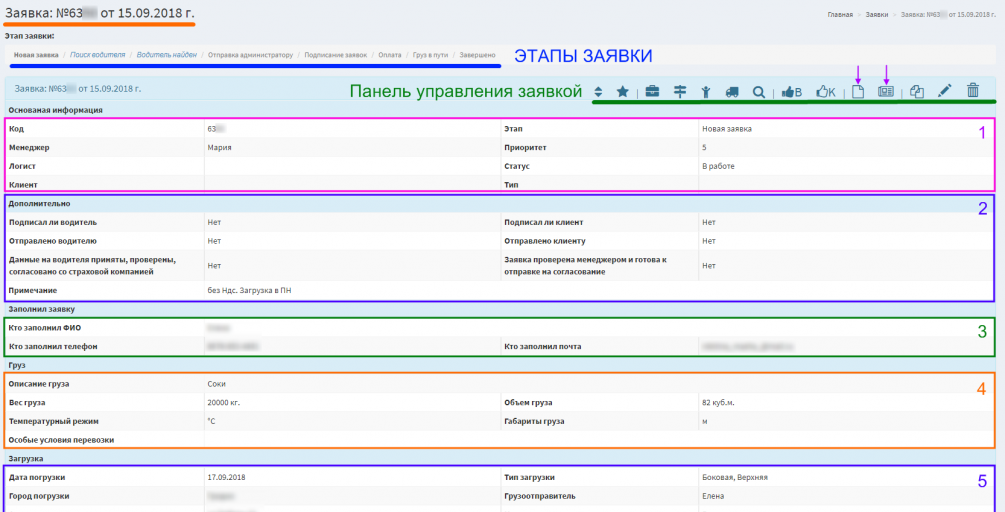Click the trash delete icon

pyautogui.click(x=973, y=91)
